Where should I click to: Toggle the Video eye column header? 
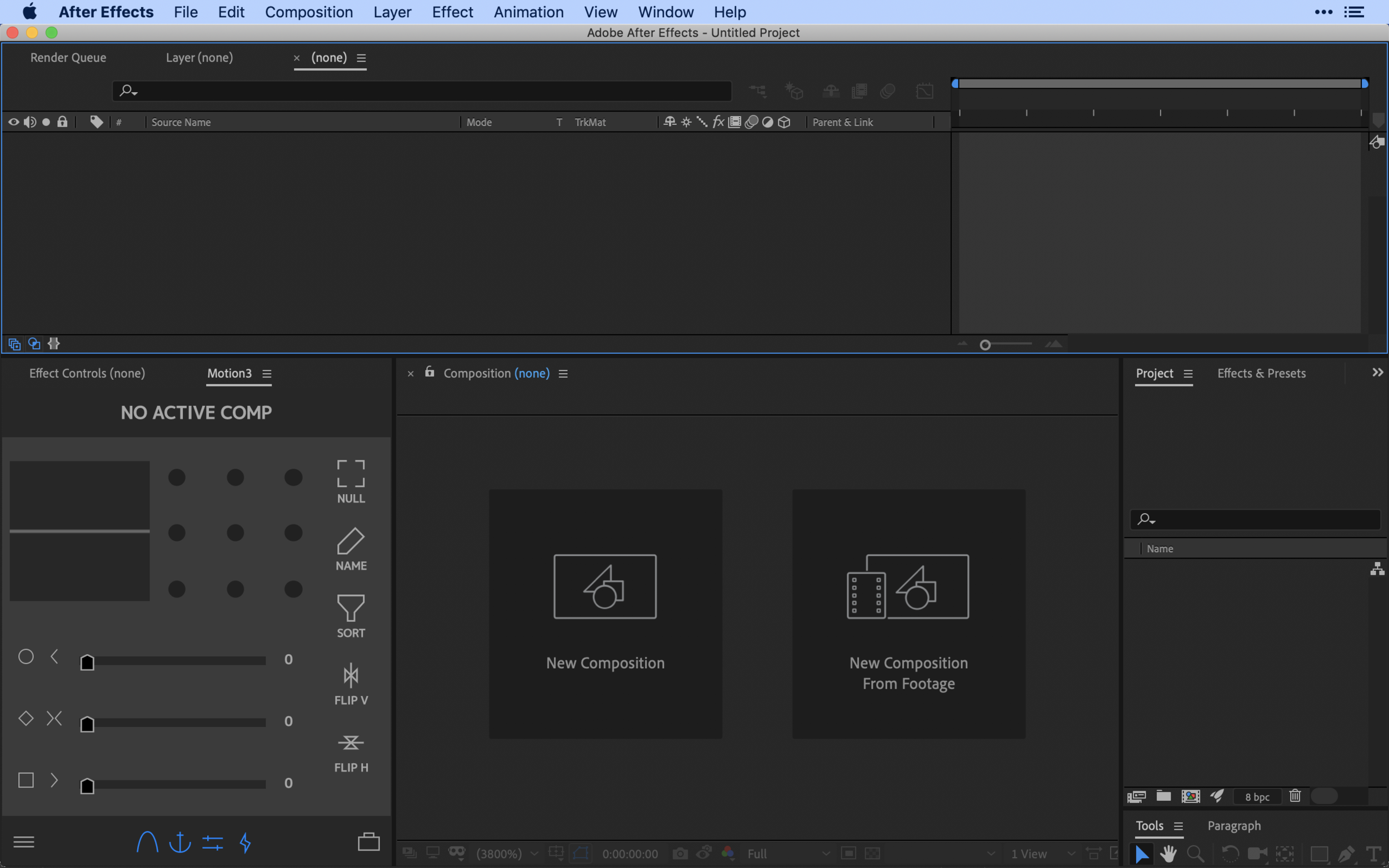point(13,122)
